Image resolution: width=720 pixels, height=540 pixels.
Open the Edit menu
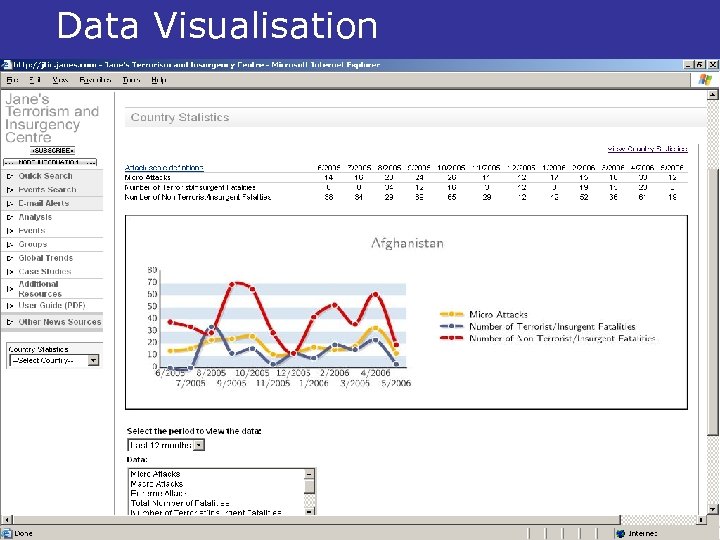[x=35, y=80]
